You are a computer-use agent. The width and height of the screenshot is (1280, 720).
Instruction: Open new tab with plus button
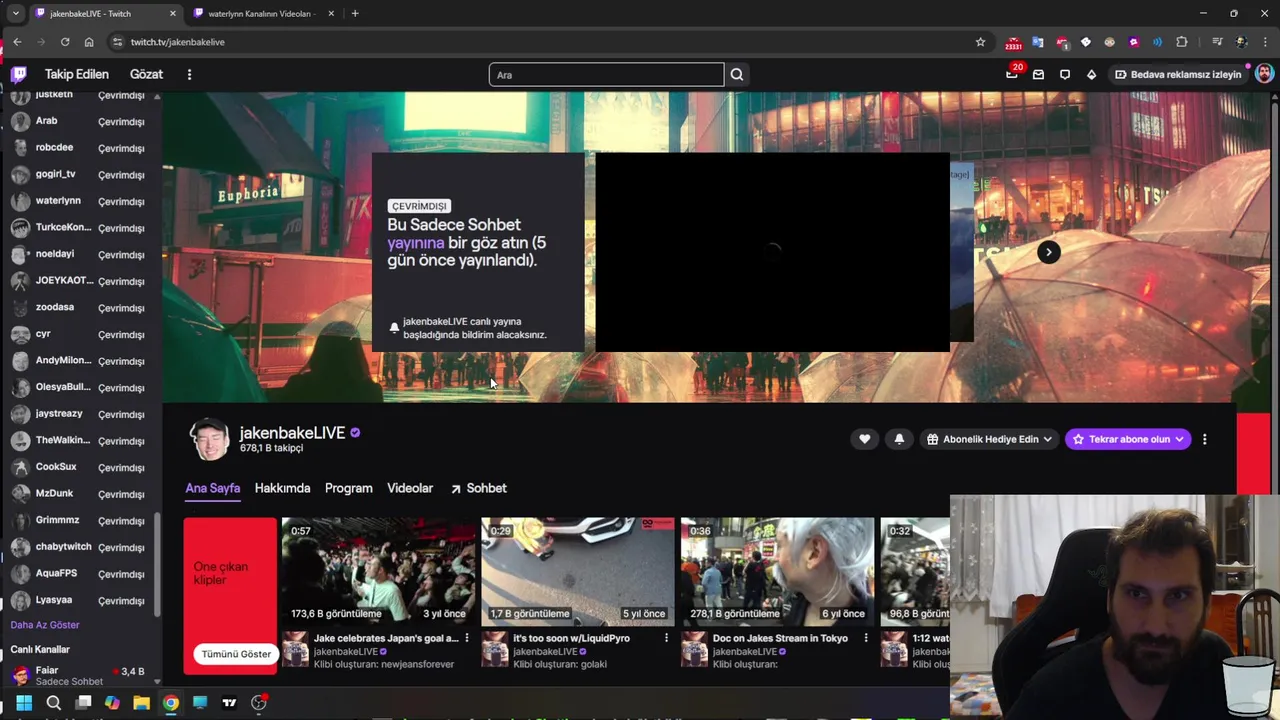[x=355, y=13]
